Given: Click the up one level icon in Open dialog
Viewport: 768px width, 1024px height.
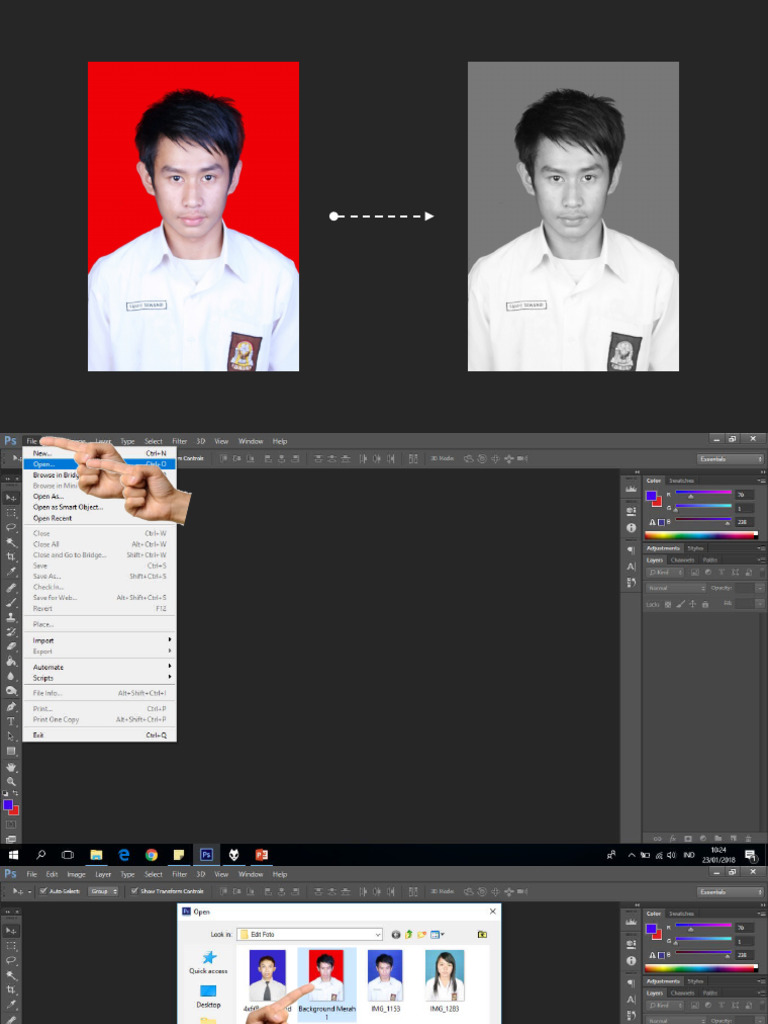Looking at the screenshot, I should 409,935.
